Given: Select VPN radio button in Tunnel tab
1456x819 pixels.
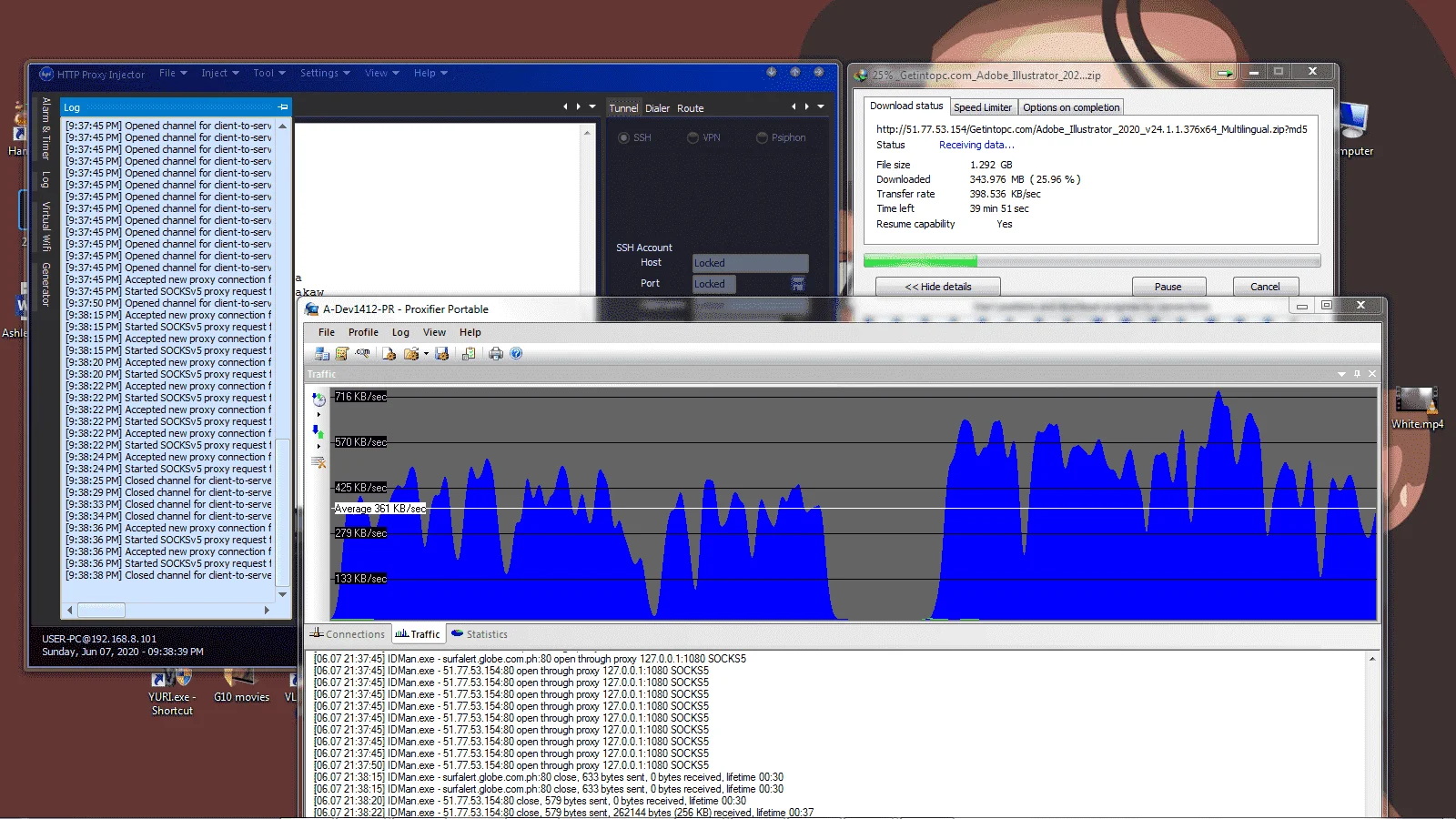Looking at the screenshot, I should pyautogui.click(x=693, y=137).
